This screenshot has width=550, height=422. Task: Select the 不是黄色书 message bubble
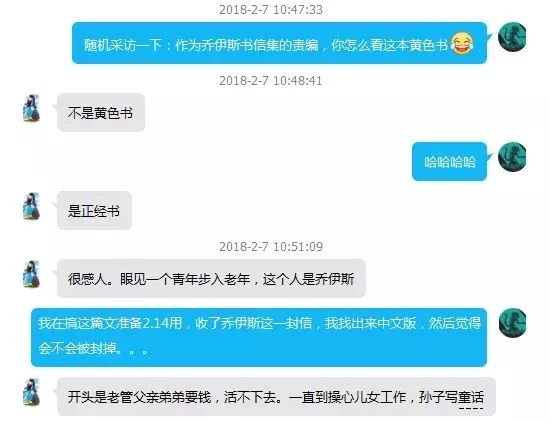(101, 113)
